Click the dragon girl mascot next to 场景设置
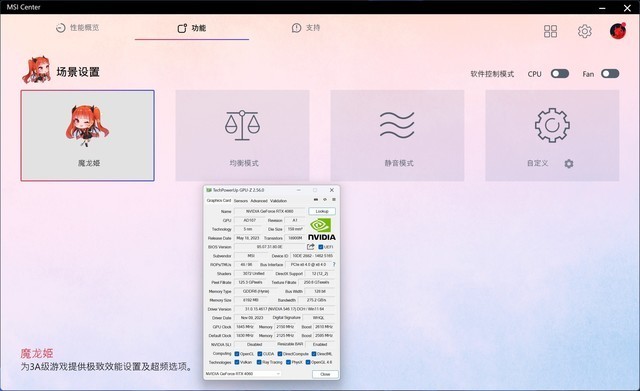 click(37, 70)
